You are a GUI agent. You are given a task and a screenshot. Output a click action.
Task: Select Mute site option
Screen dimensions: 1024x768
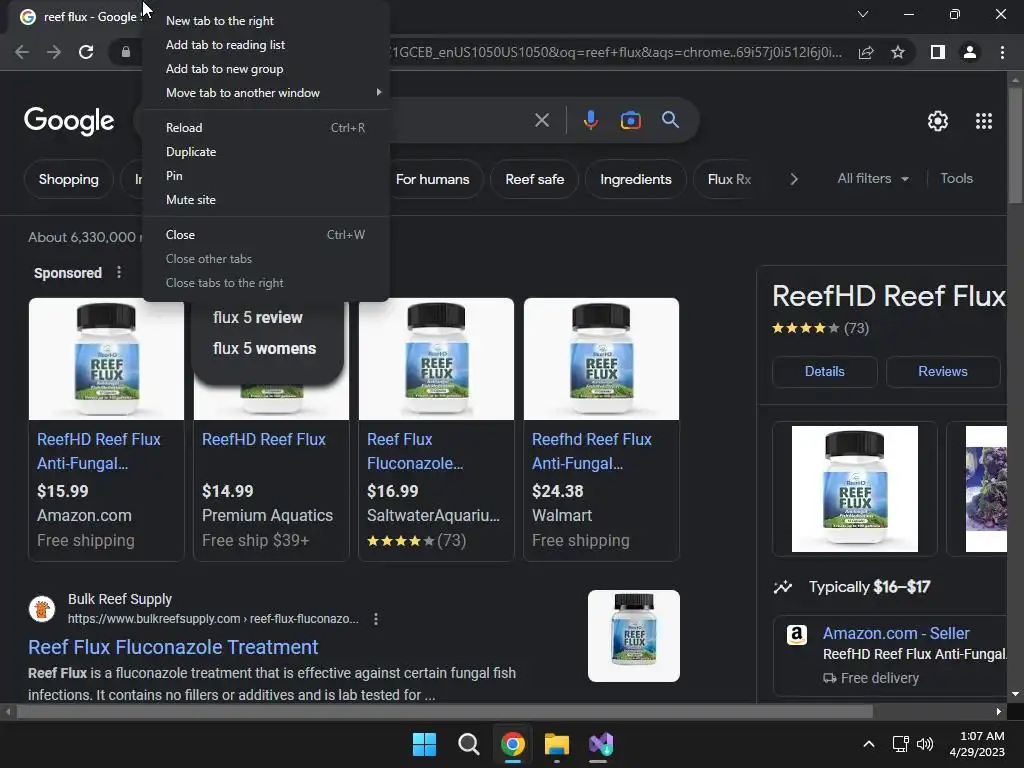click(266, 200)
